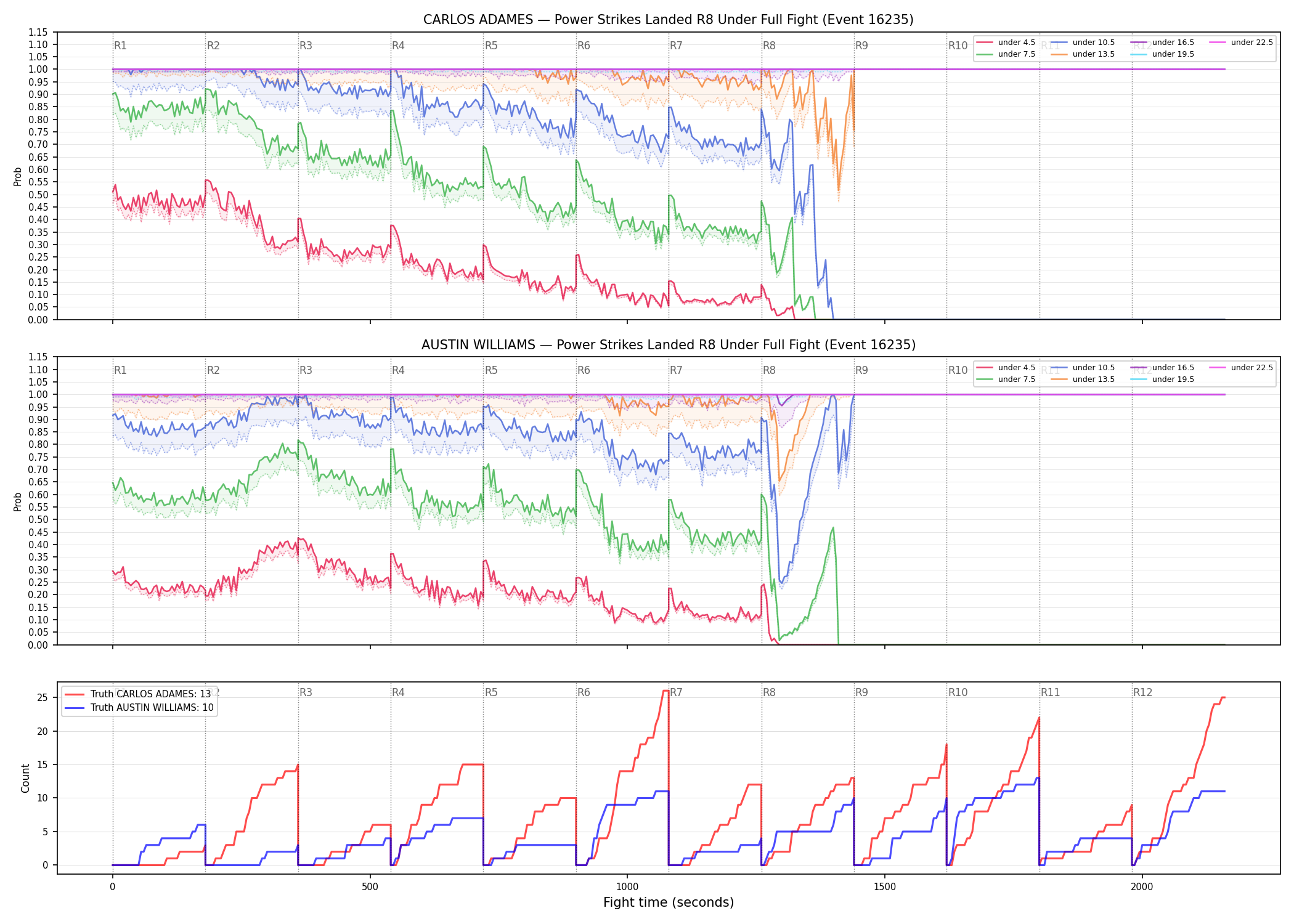Select 'under 10.5' in Austin Williams legend
Viewport: 1294px width, 924px height.
tap(1093, 368)
